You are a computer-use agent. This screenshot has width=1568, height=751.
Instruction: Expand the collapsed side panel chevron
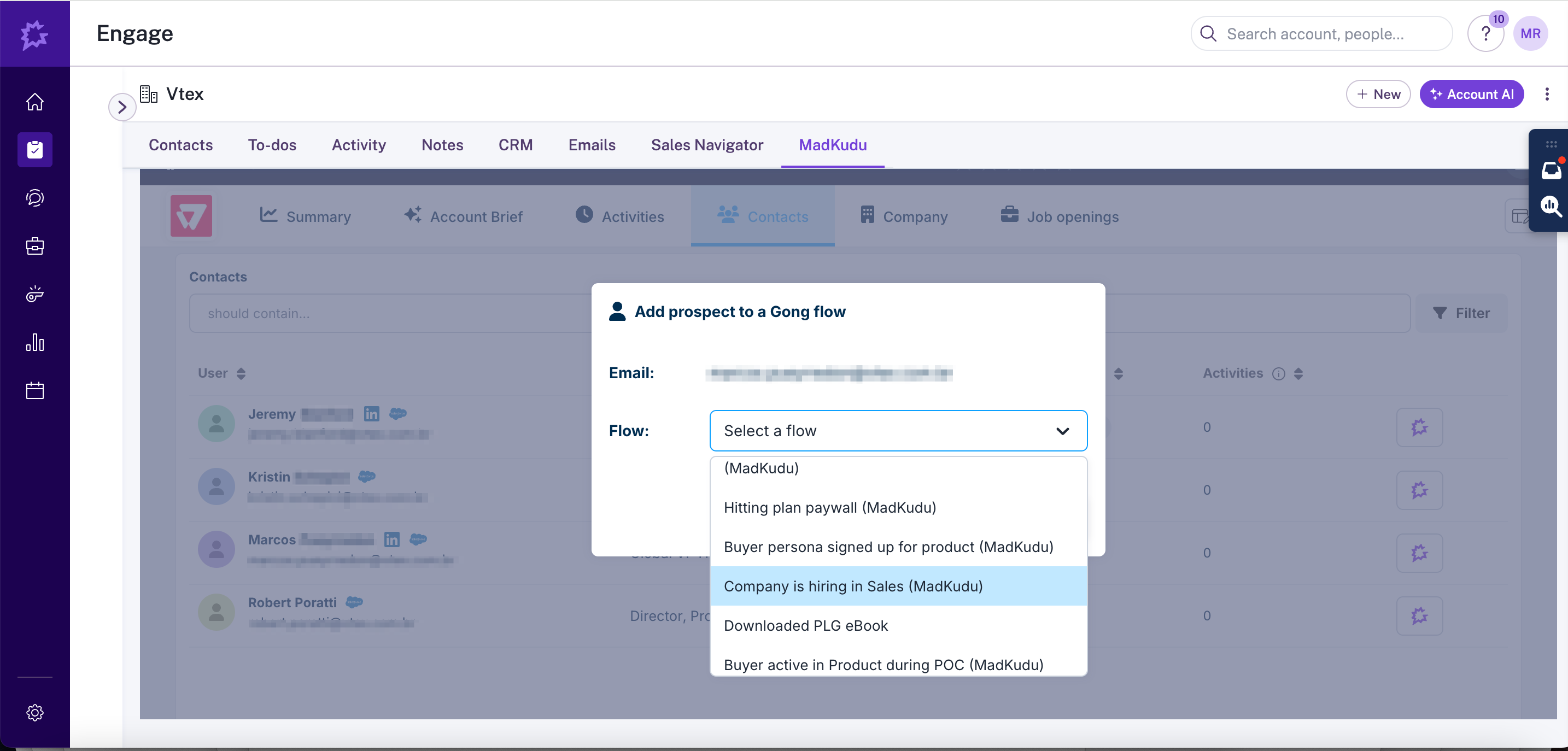pyautogui.click(x=122, y=107)
